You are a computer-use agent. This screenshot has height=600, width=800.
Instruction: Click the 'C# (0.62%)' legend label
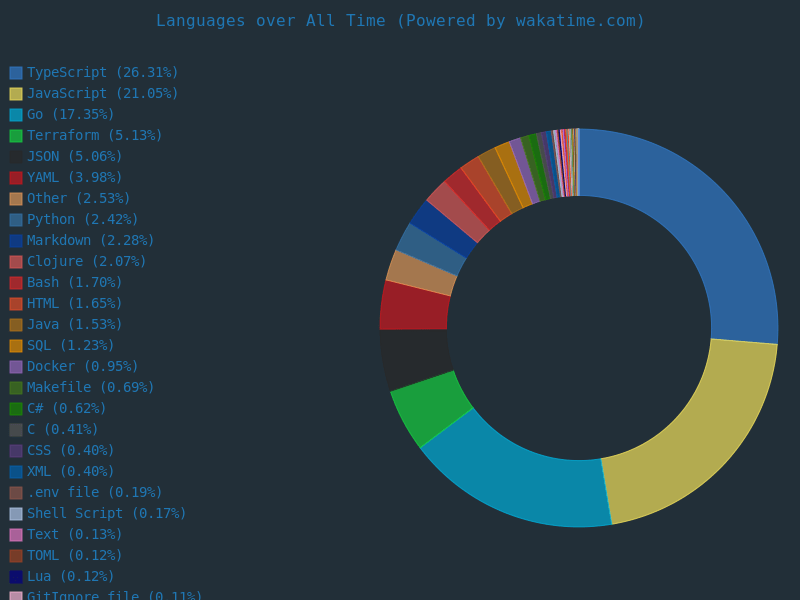(x=66, y=408)
